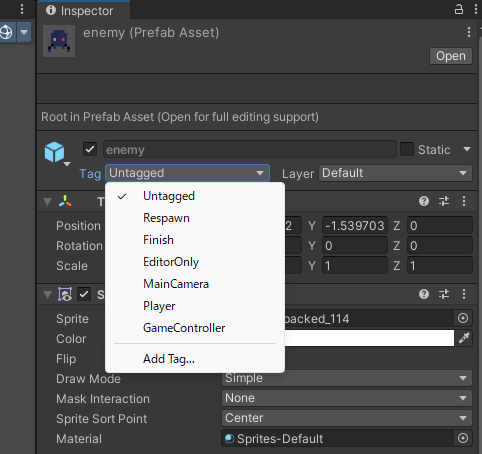Open Sprite Renderer three-dot options menu

(464, 294)
